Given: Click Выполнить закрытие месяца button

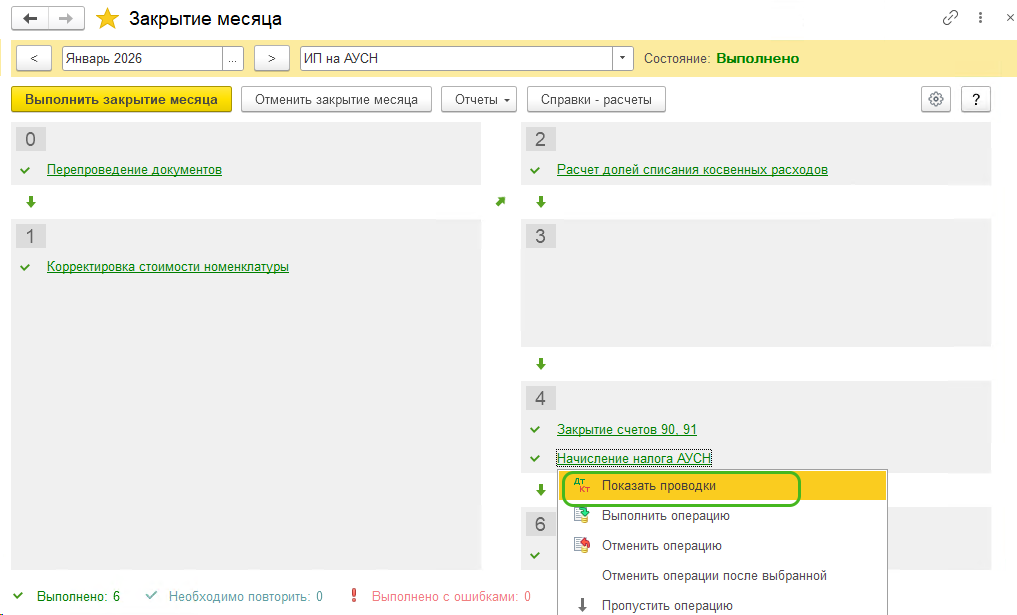Looking at the screenshot, I should 121,99.
